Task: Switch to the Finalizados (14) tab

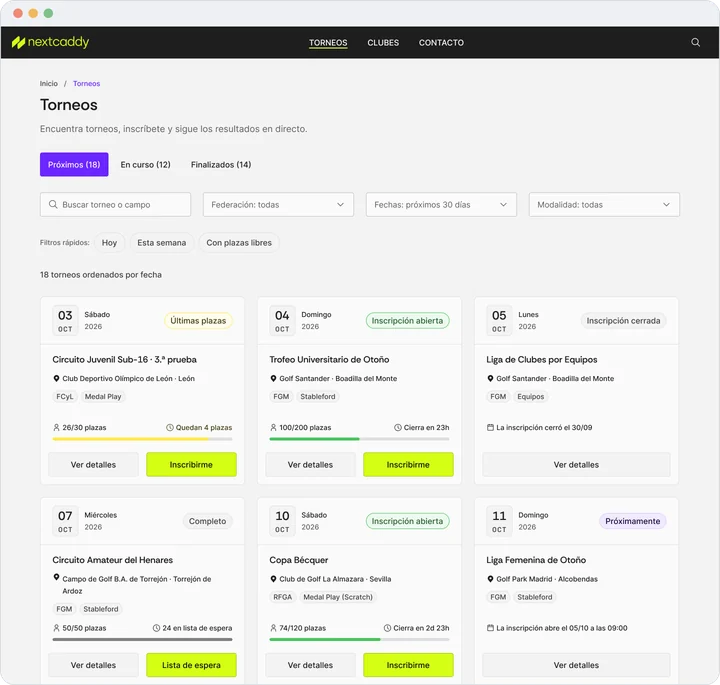Action: coord(221,164)
